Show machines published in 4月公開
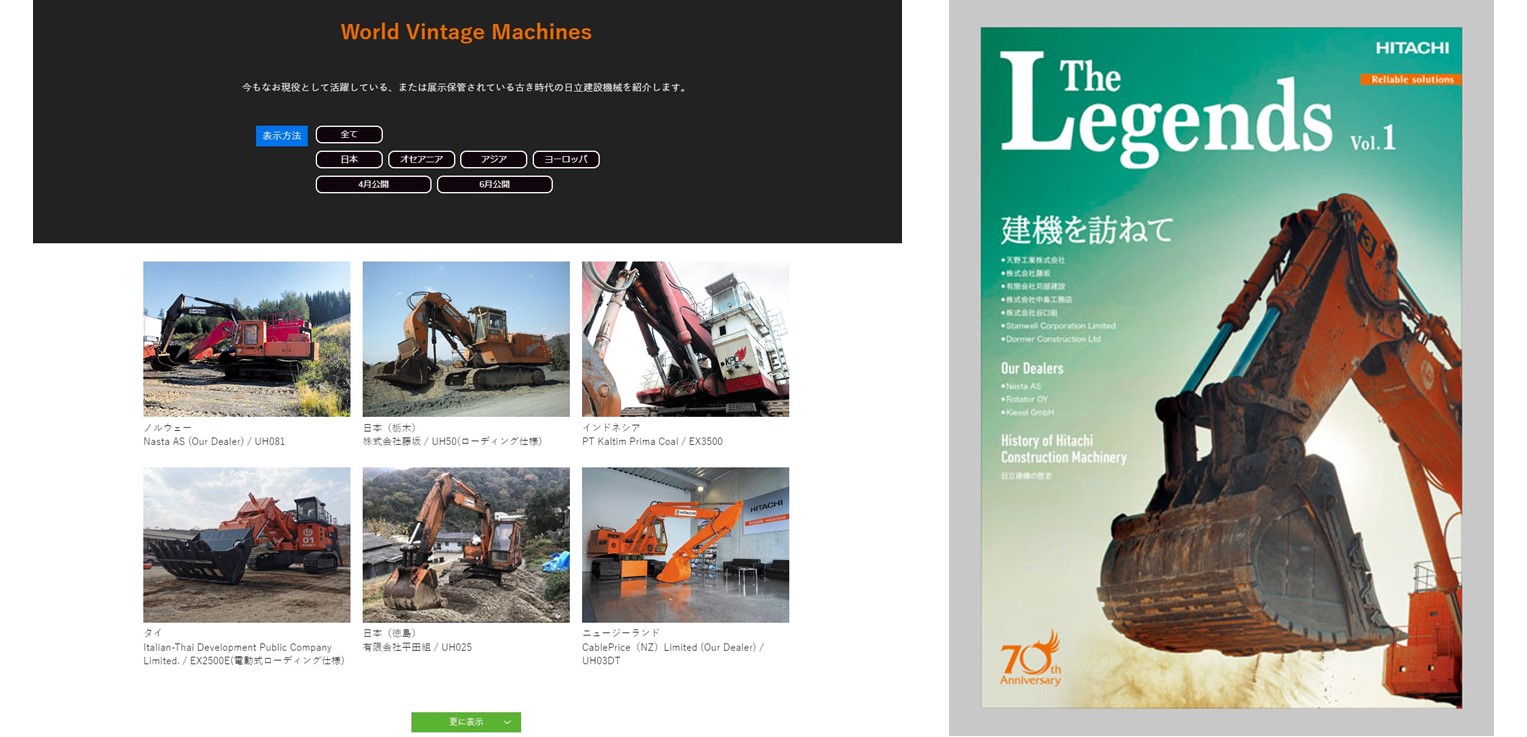1527x737 pixels. pos(373,185)
